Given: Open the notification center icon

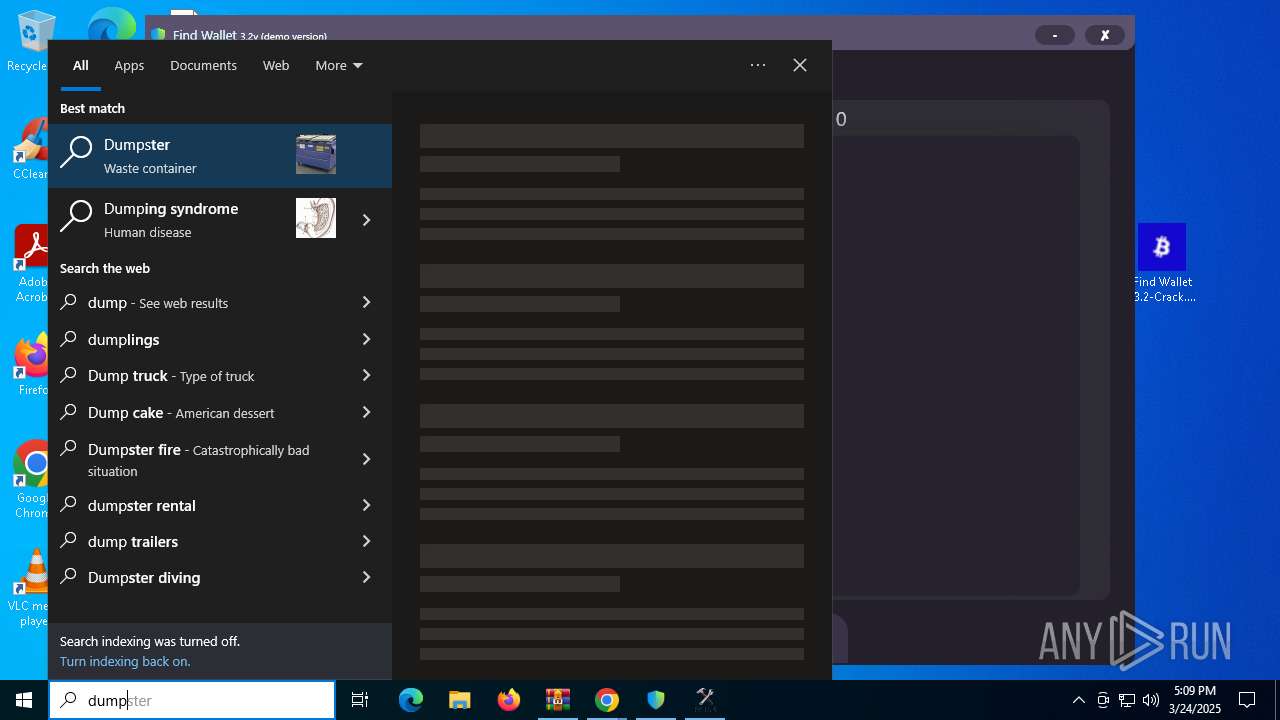Looking at the screenshot, I should (1247, 700).
